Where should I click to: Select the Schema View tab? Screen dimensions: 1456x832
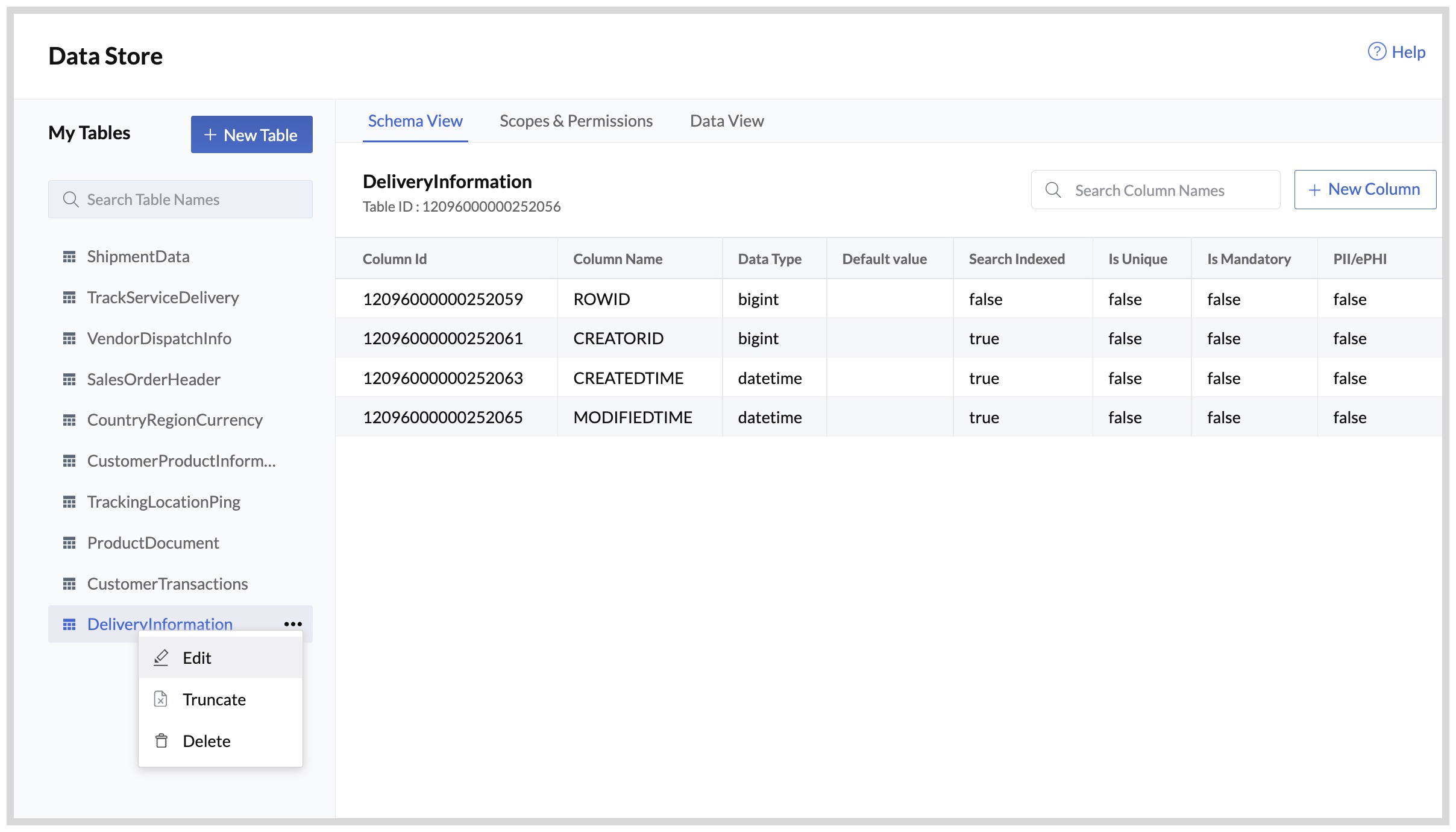coord(415,121)
